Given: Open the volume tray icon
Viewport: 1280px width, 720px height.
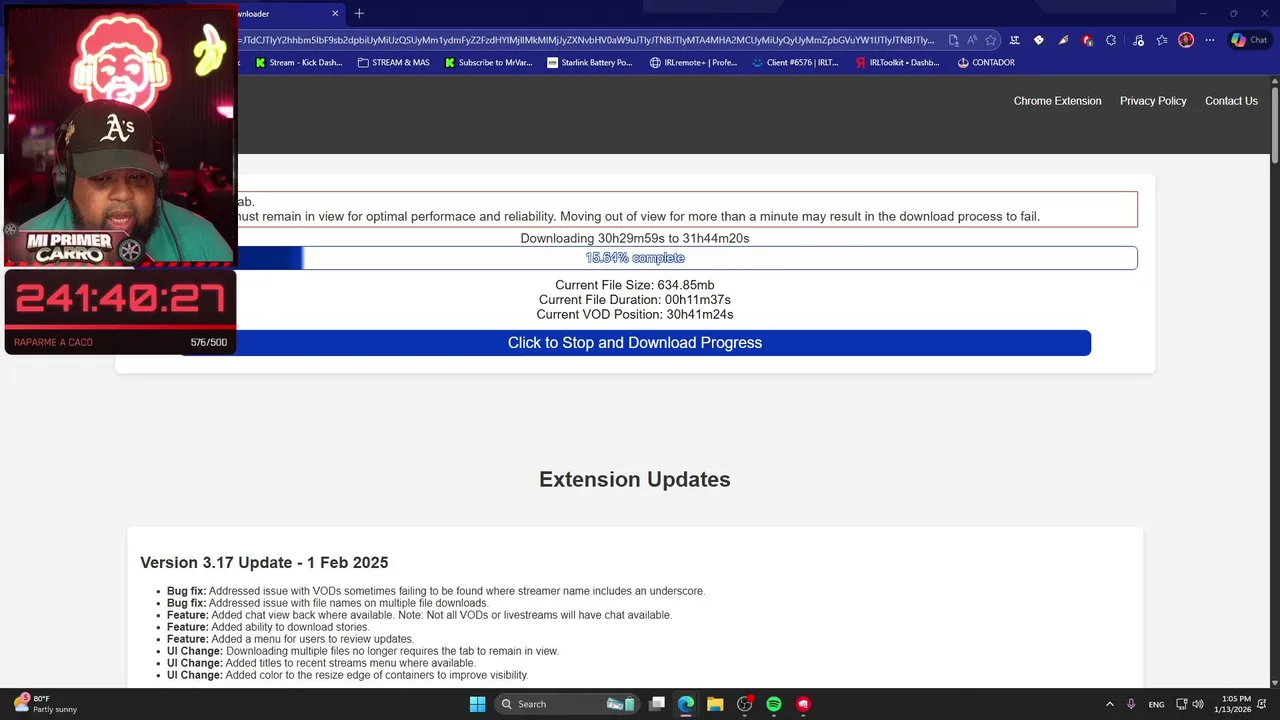Looking at the screenshot, I should point(1198,704).
